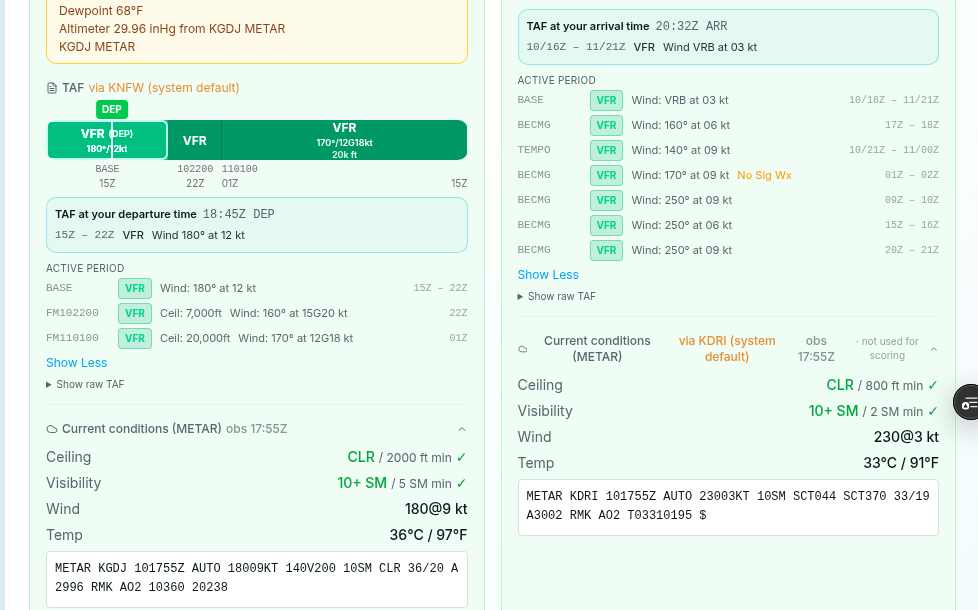978x610 pixels.
Task: Expand Show raw TAF for arrival
Action: point(557,297)
